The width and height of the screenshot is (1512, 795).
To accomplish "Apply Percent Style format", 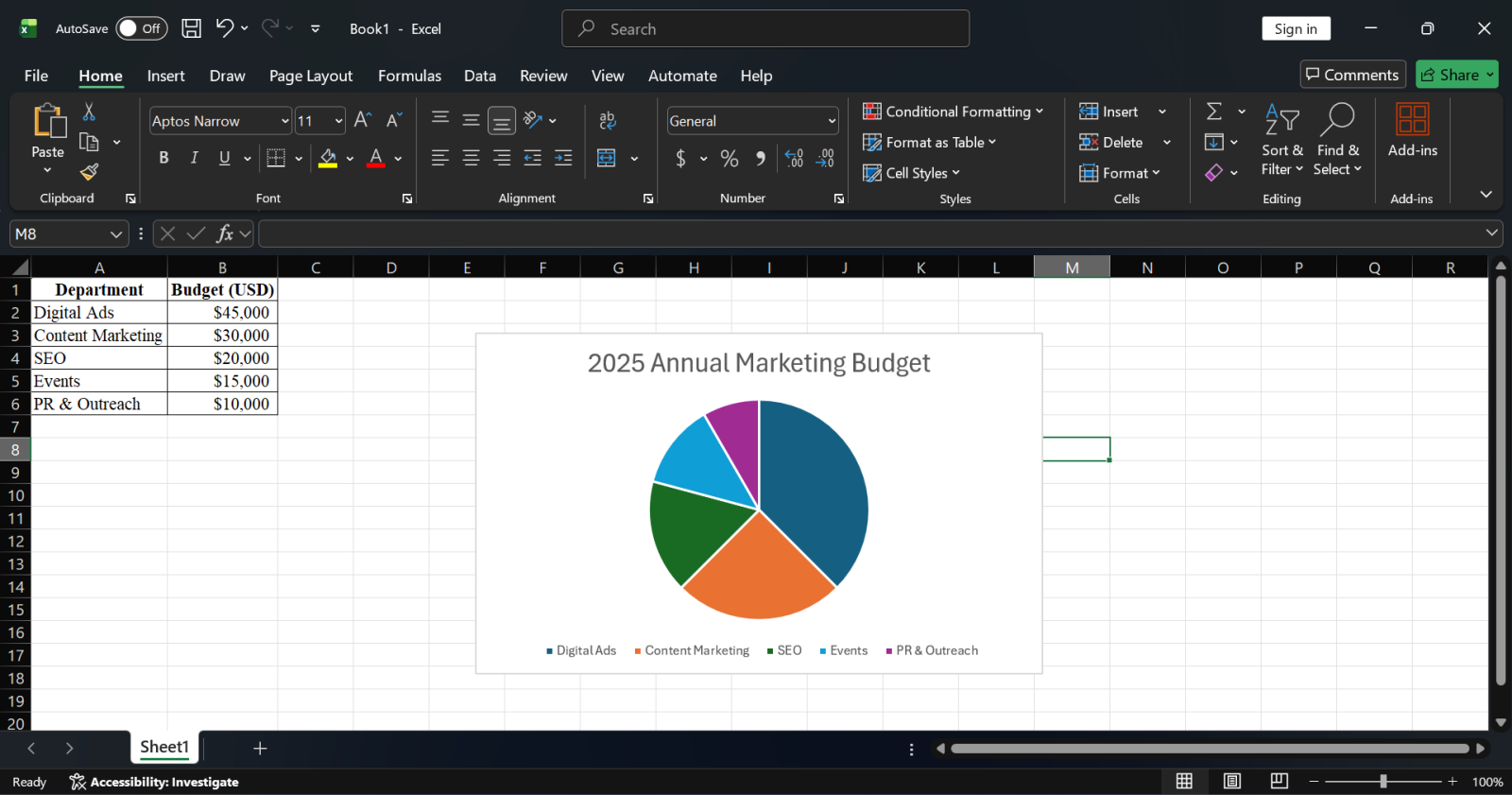I will click(730, 158).
